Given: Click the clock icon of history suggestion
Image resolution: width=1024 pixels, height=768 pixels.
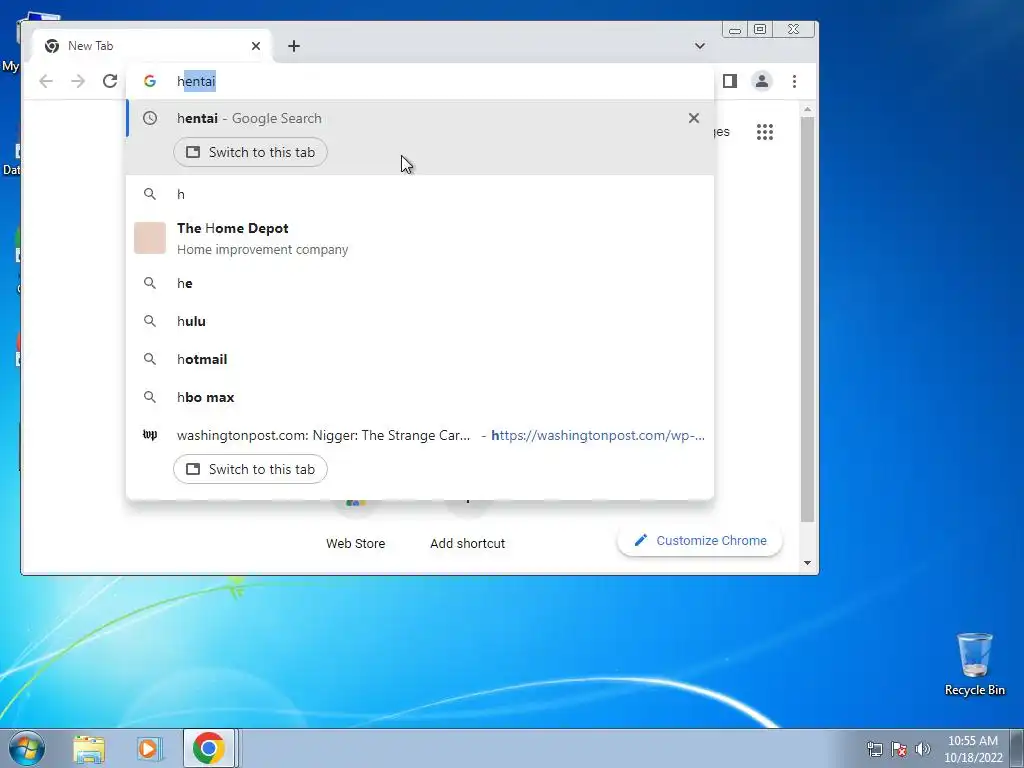Looking at the screenshot, I should pyautogui.click(x=150, y=118).
